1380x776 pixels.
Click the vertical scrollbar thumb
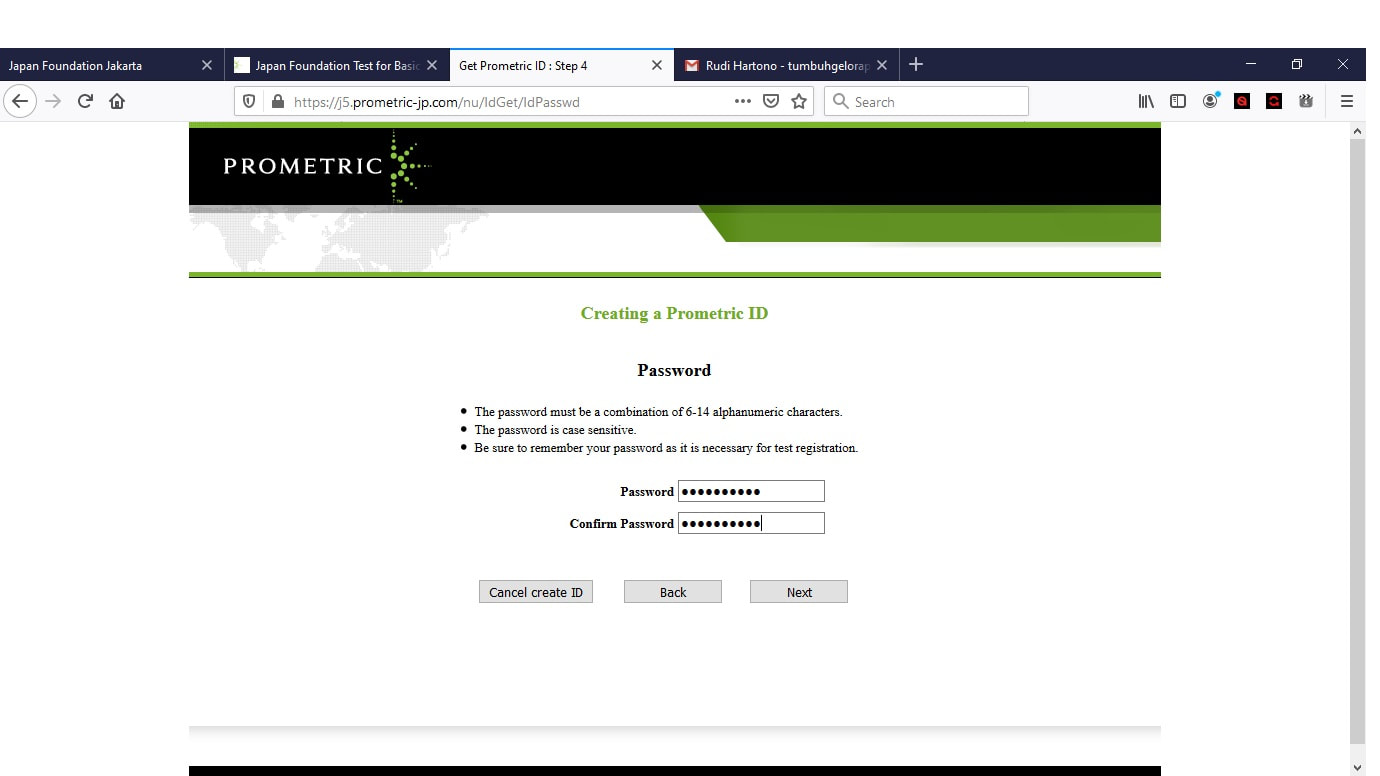(1357, 440)
